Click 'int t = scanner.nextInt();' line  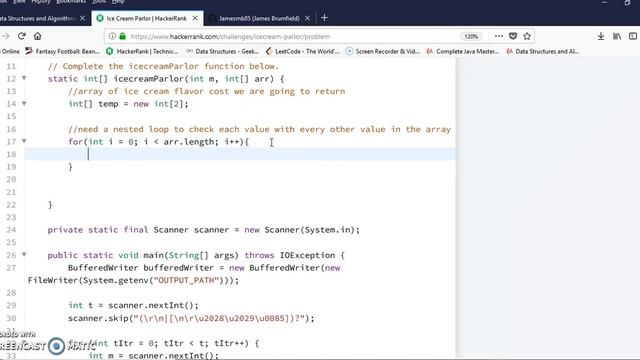click(x=133, y=305)
